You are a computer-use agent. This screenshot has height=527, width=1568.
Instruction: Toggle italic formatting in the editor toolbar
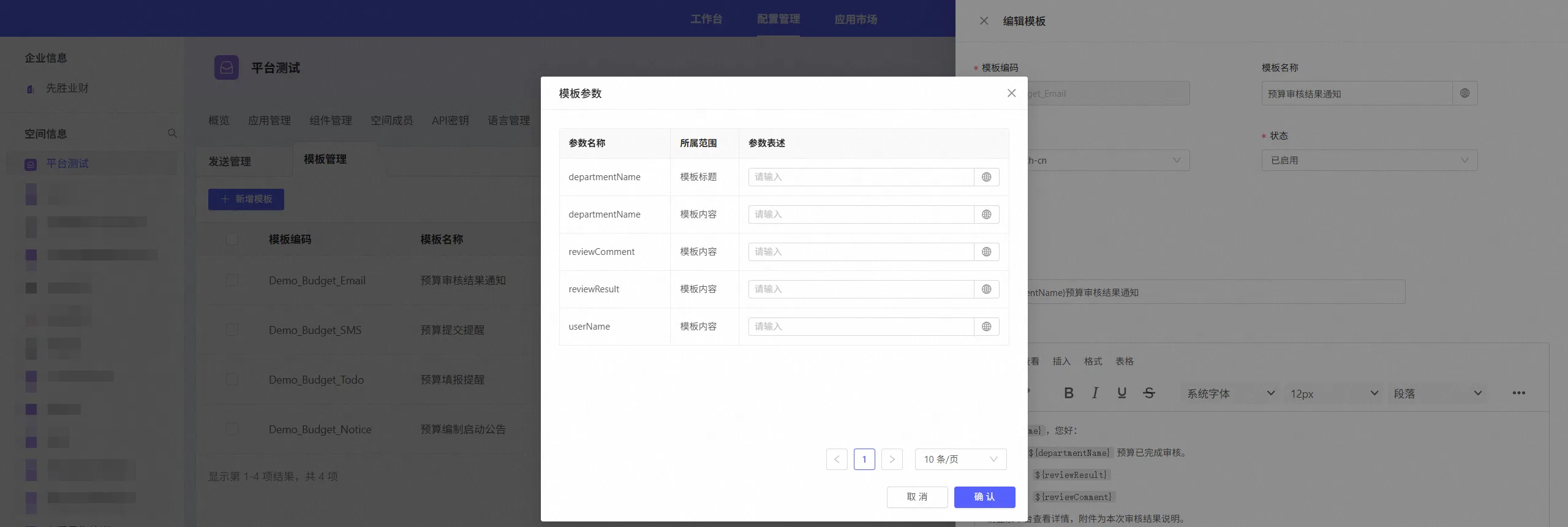click(1095, 393)
